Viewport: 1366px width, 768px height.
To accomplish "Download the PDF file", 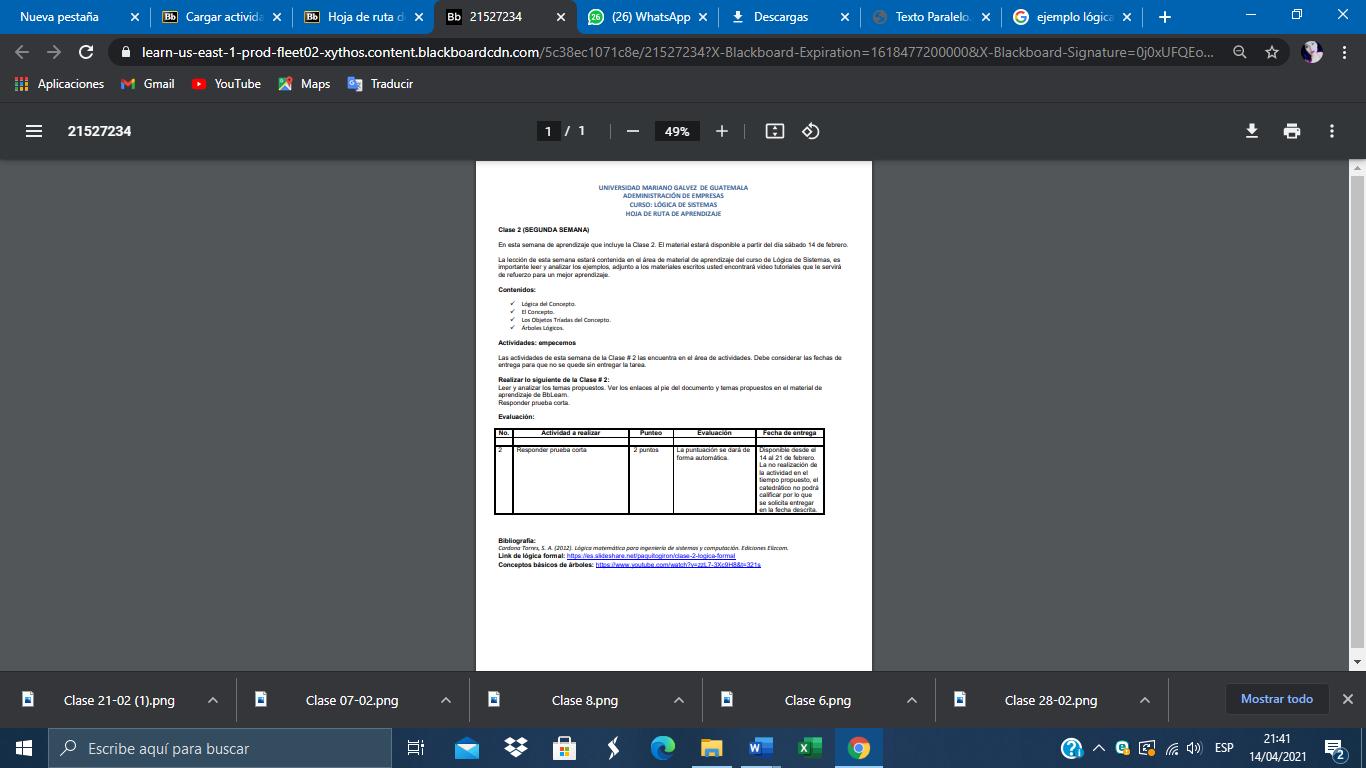I will [x=1251, y=130].
